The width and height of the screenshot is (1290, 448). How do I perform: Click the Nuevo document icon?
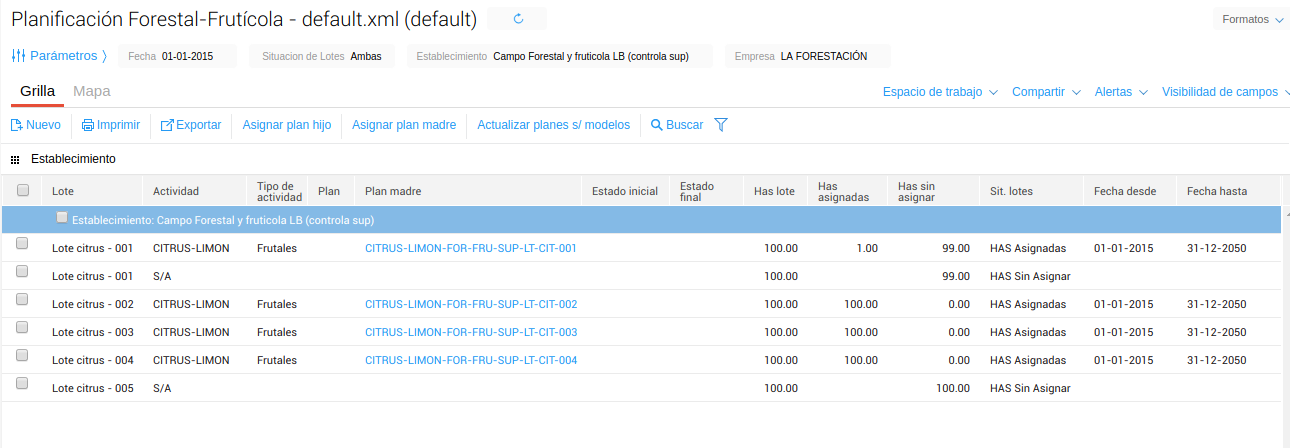click(x=16, y=125)
